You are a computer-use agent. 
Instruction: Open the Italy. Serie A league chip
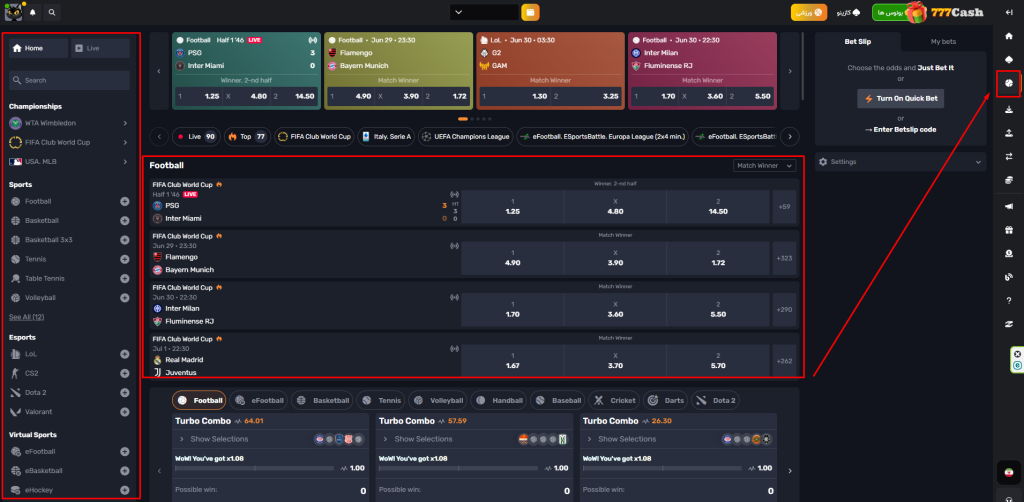[387, 137]
